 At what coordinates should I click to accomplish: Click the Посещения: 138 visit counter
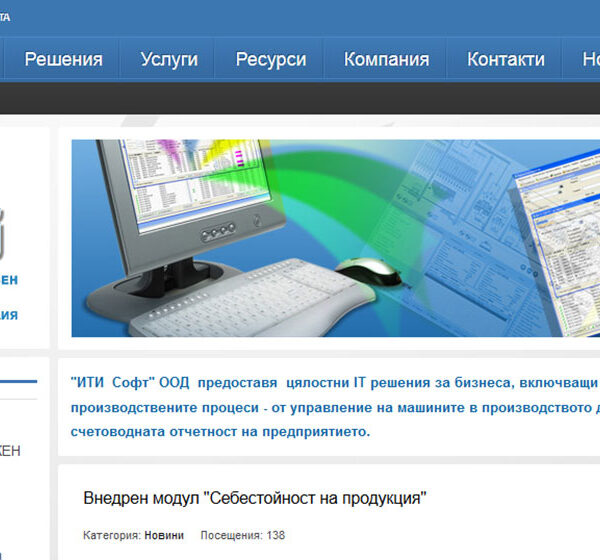pyautogui.click(x=243, y=536)
